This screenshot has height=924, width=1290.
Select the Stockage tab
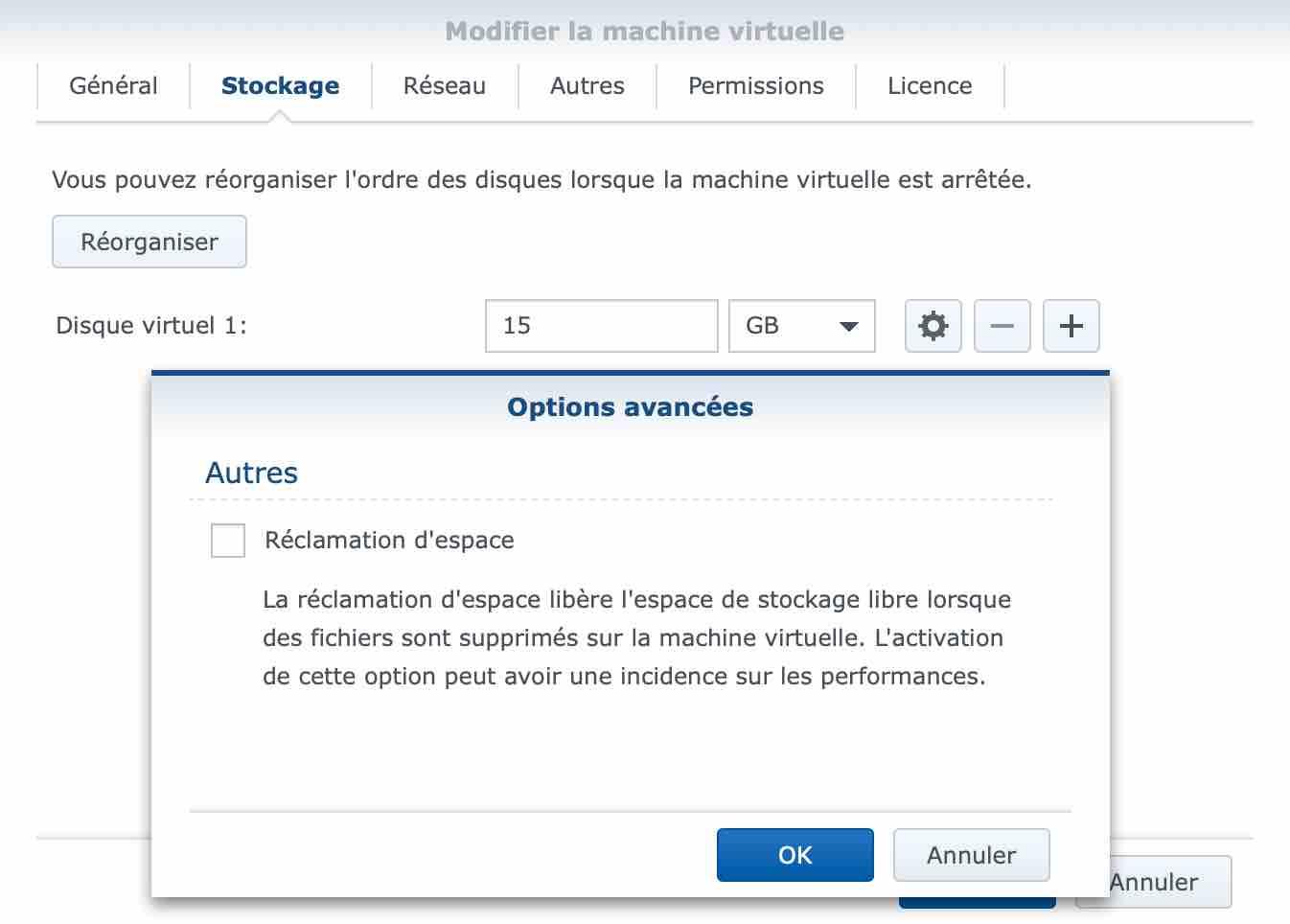tap(280, 86)
